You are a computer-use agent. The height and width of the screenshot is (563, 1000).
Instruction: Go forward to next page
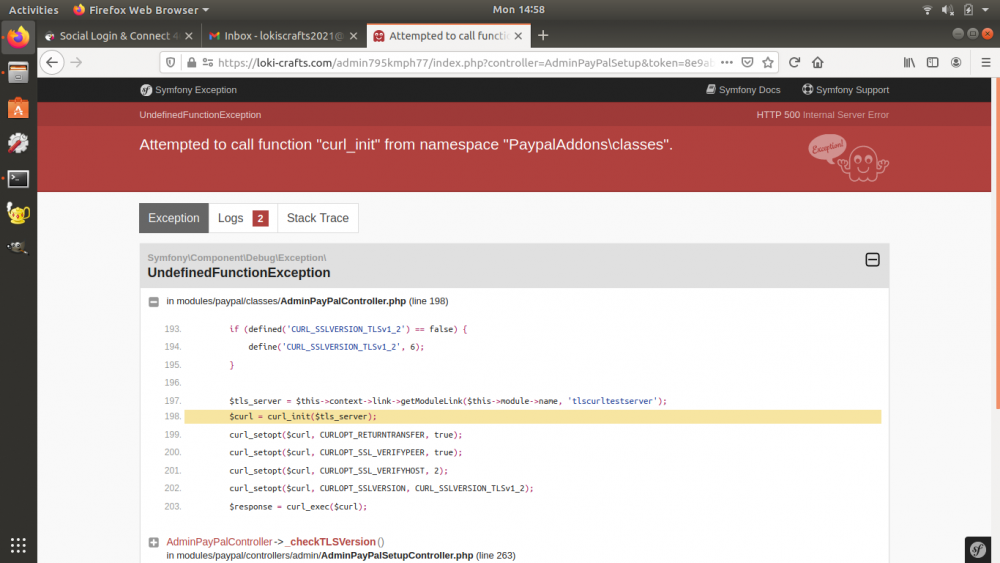point(77,62)
